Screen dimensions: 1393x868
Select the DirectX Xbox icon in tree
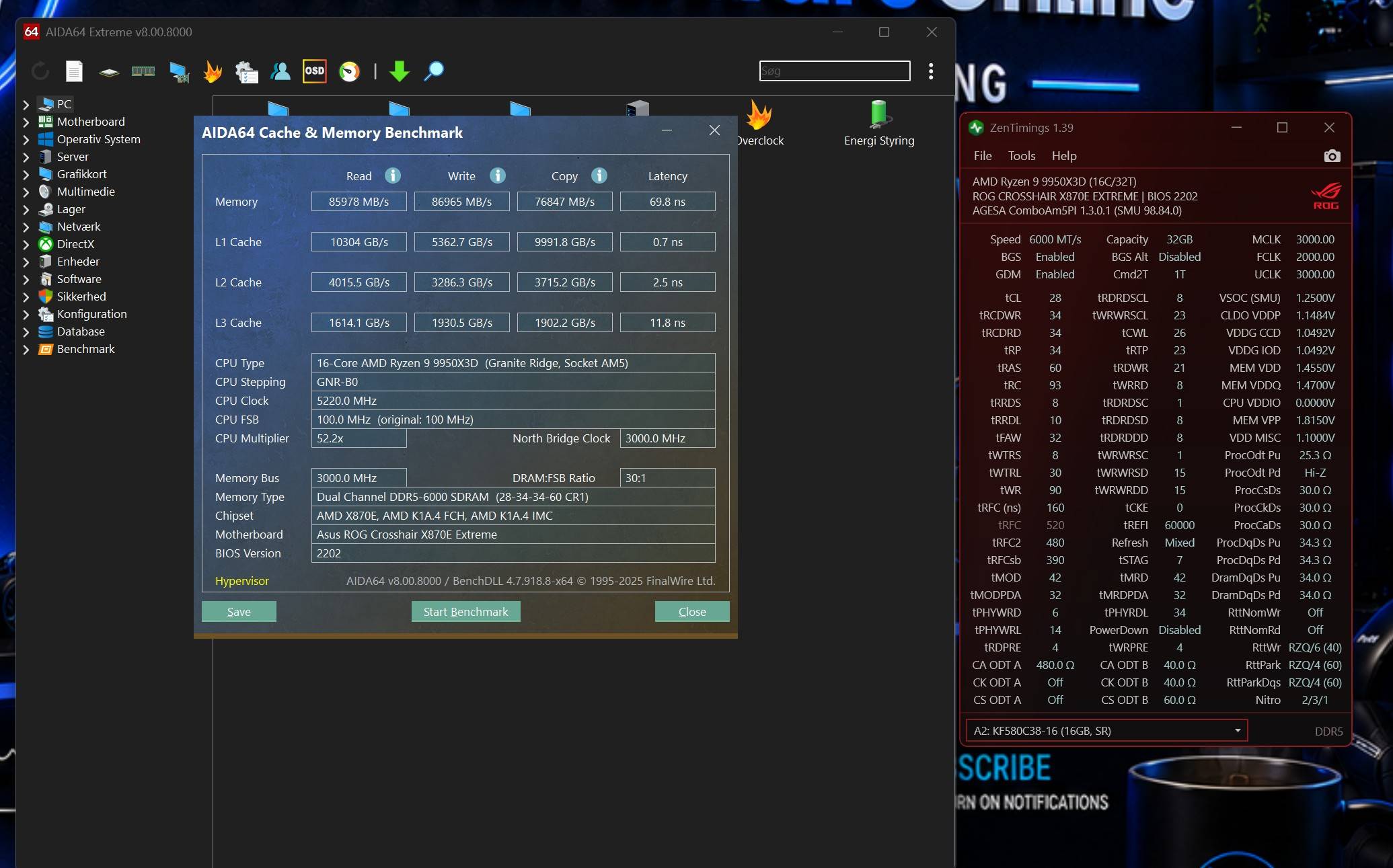[46, 244]
